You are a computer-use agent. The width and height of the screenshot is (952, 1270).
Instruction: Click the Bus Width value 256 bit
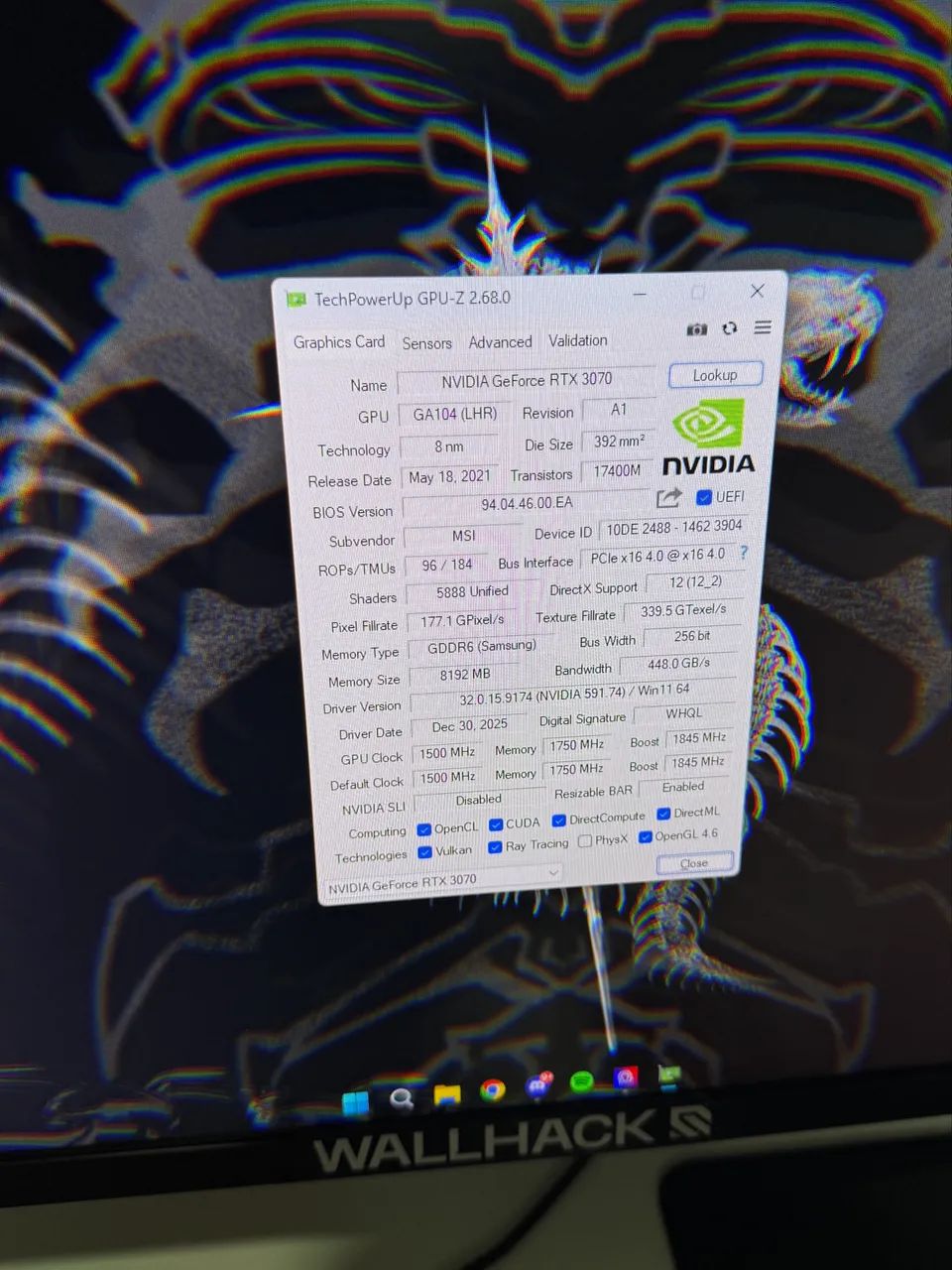692,636
